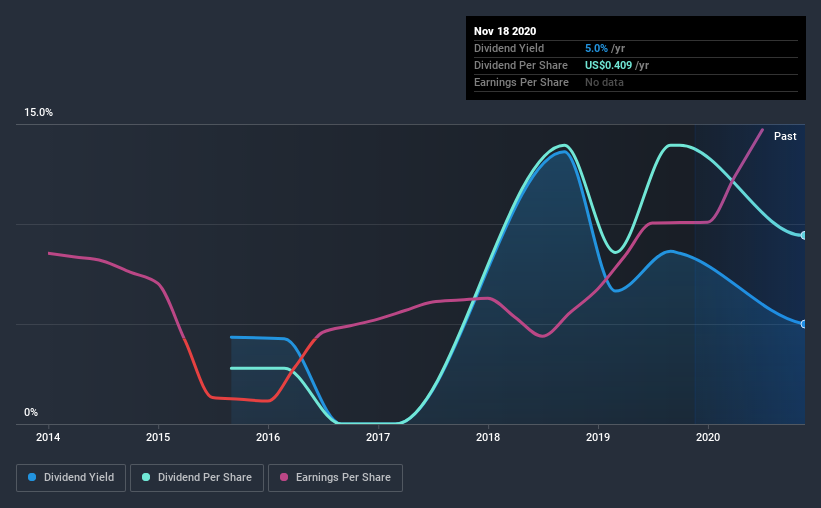Click the tooltip 'Dividend Per Share' row label
The image size is (821, 508).
click(520, 65)
